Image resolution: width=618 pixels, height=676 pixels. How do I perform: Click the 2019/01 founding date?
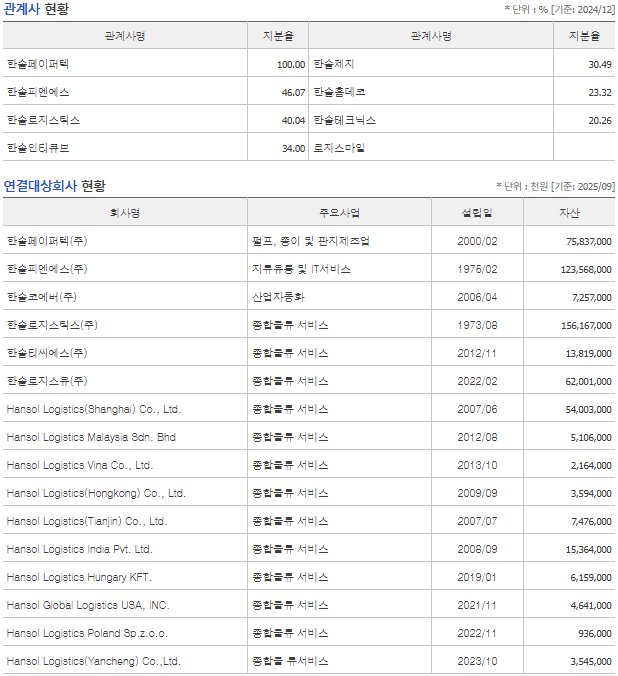click(x=477, y=577)
